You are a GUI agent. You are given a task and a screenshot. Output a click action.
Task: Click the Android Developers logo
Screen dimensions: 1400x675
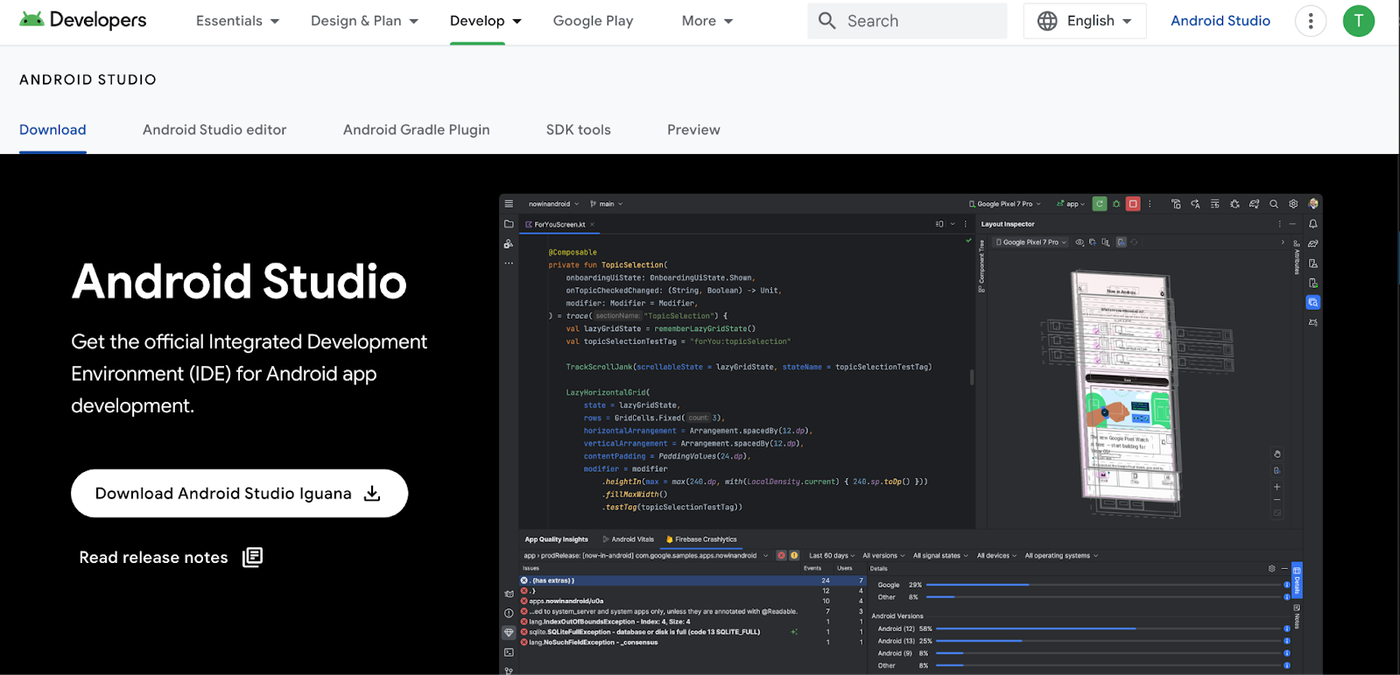click(83, 20)
